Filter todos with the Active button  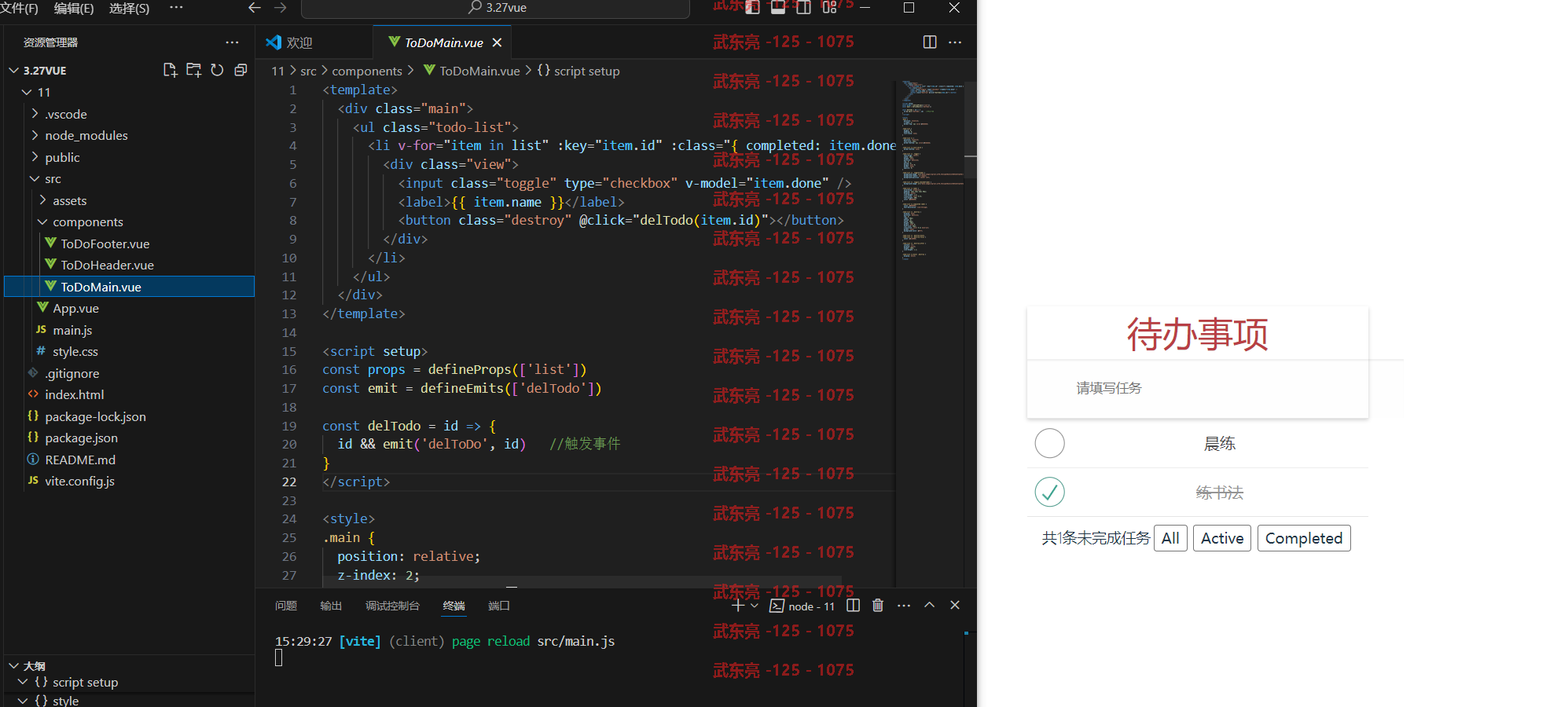point(1222,538)
